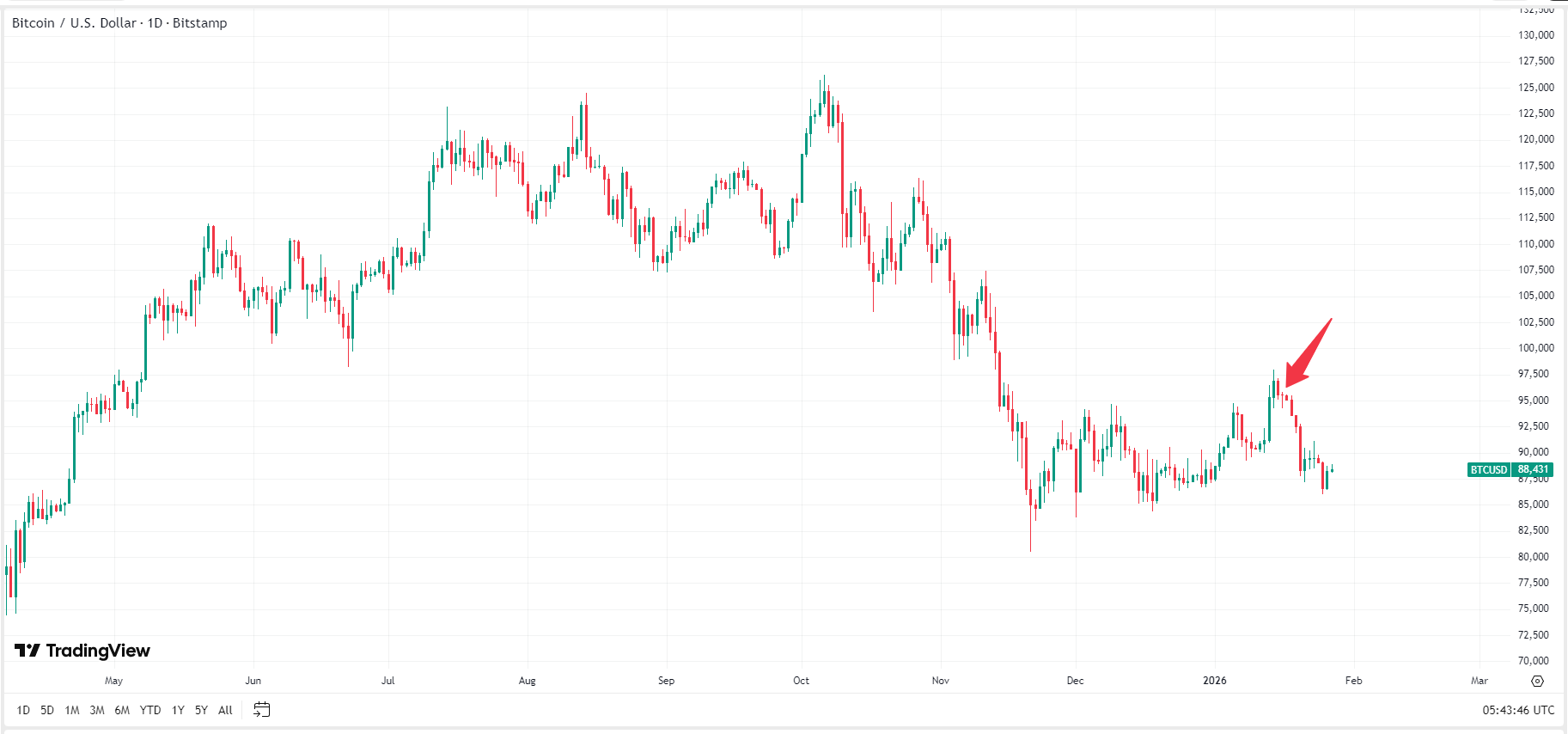Viewport: 1568px width, 734px height.
Task: Click the Bitstamp exchange name in the title
Action: pos(203,23)
